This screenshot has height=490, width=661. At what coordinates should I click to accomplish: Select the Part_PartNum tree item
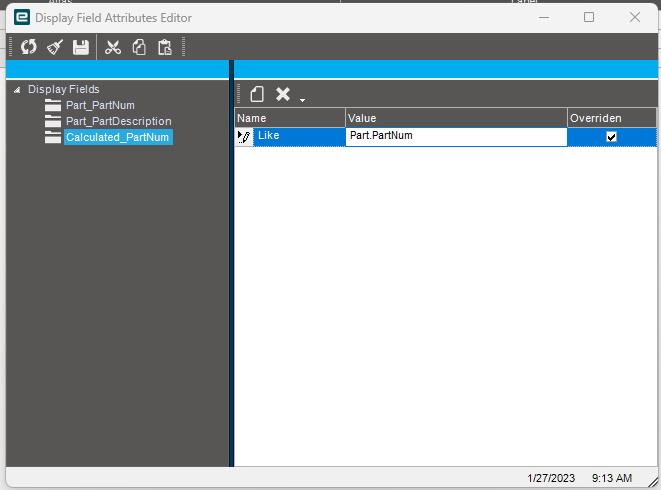(100, 105)
